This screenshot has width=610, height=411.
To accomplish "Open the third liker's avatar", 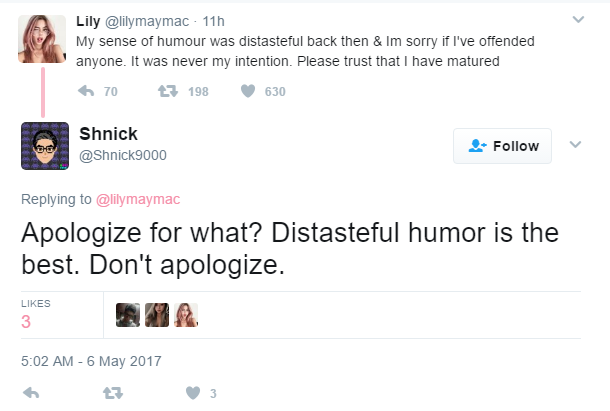I will coord(185,315).
